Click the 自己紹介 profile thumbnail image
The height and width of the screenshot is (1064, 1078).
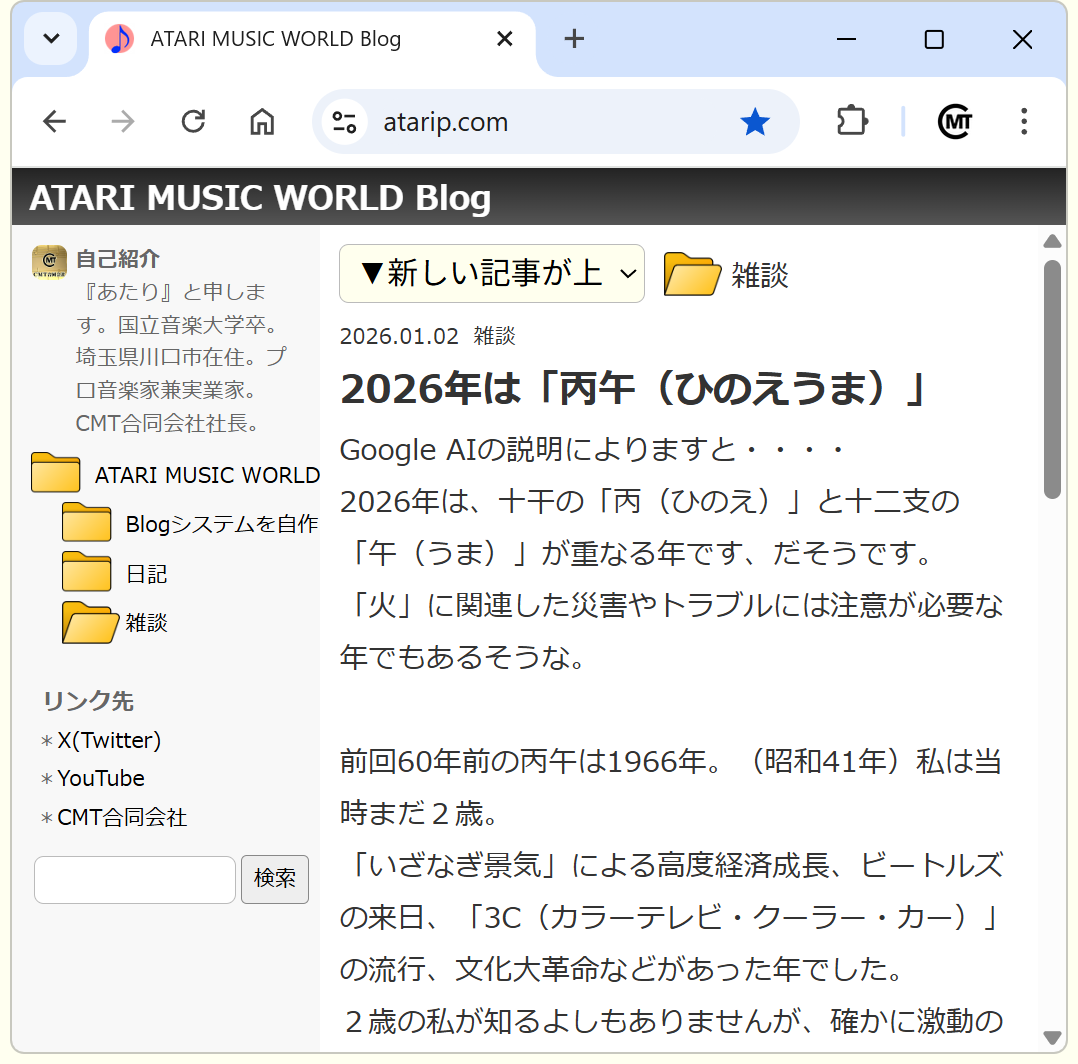coord(49,261)
